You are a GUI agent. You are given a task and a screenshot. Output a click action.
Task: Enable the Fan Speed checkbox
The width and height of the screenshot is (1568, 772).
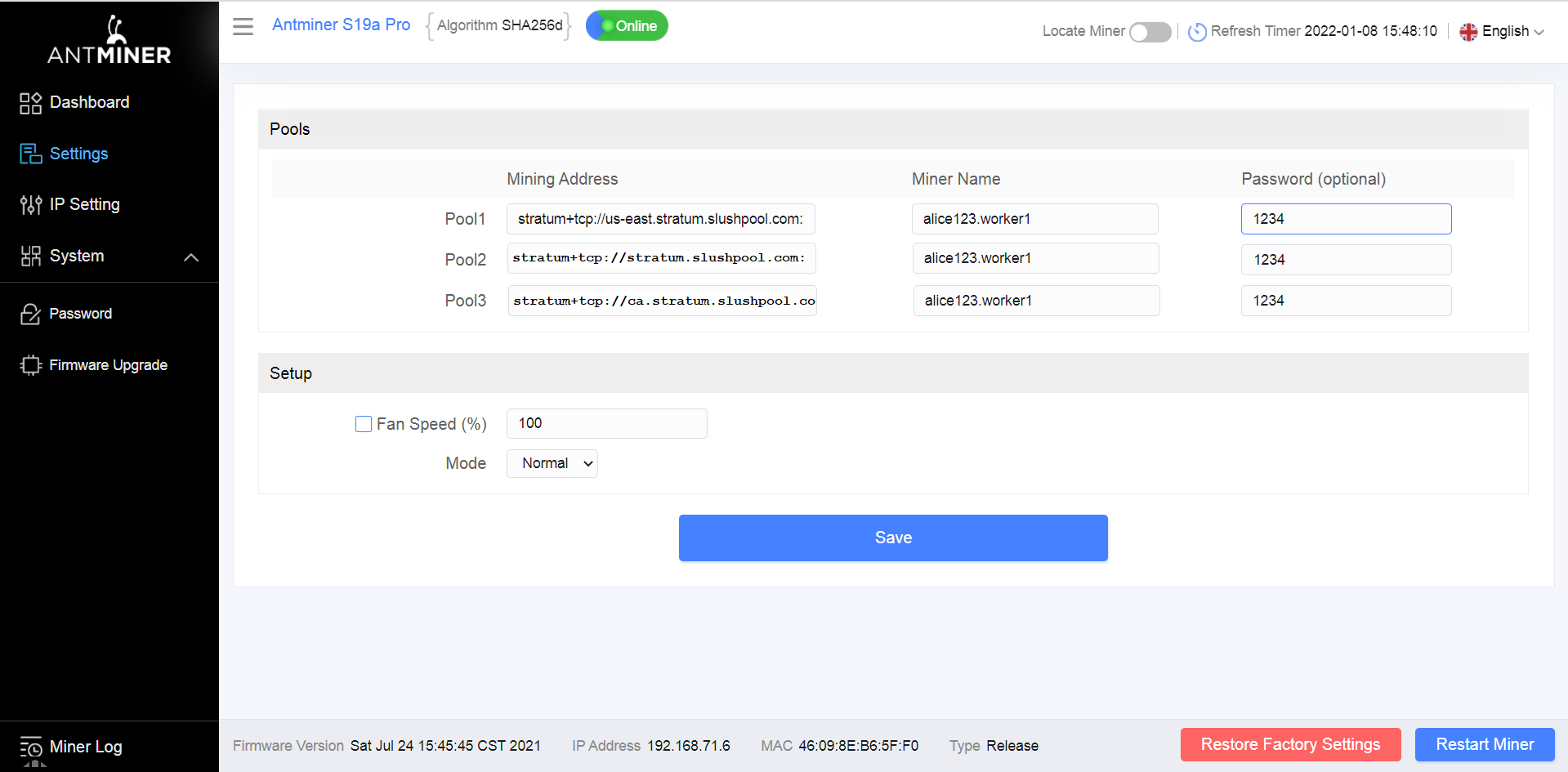pos(364,424)
